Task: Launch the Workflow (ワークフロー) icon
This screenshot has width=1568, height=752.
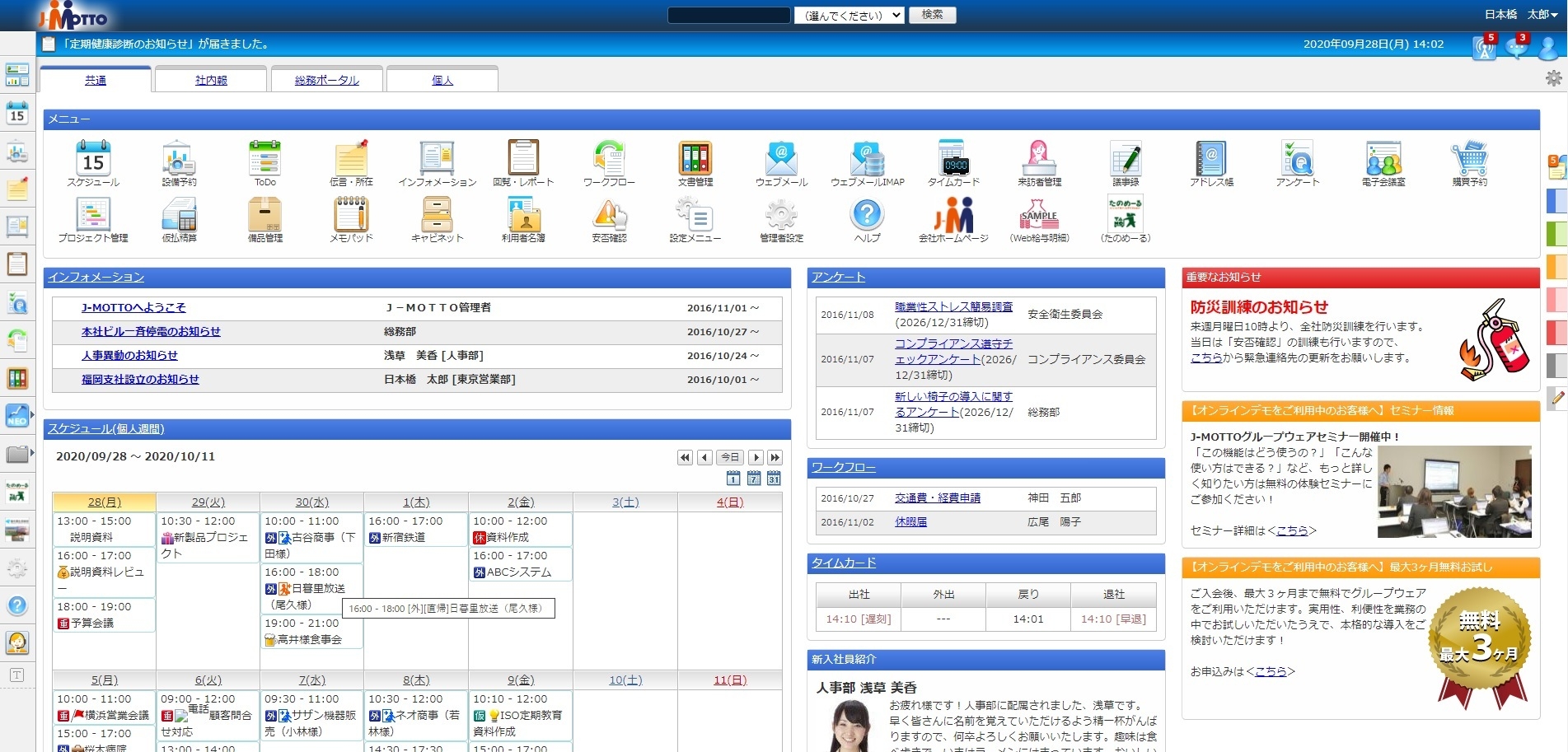Action: click(x=609, y=158)
